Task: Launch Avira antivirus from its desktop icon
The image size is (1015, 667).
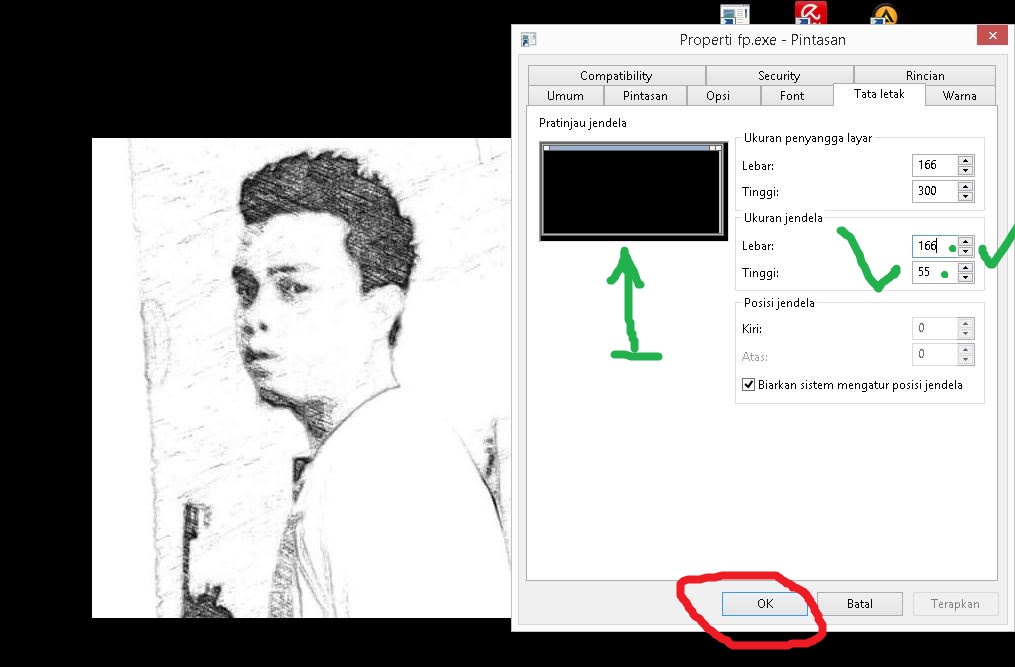Action: point(810,12)
